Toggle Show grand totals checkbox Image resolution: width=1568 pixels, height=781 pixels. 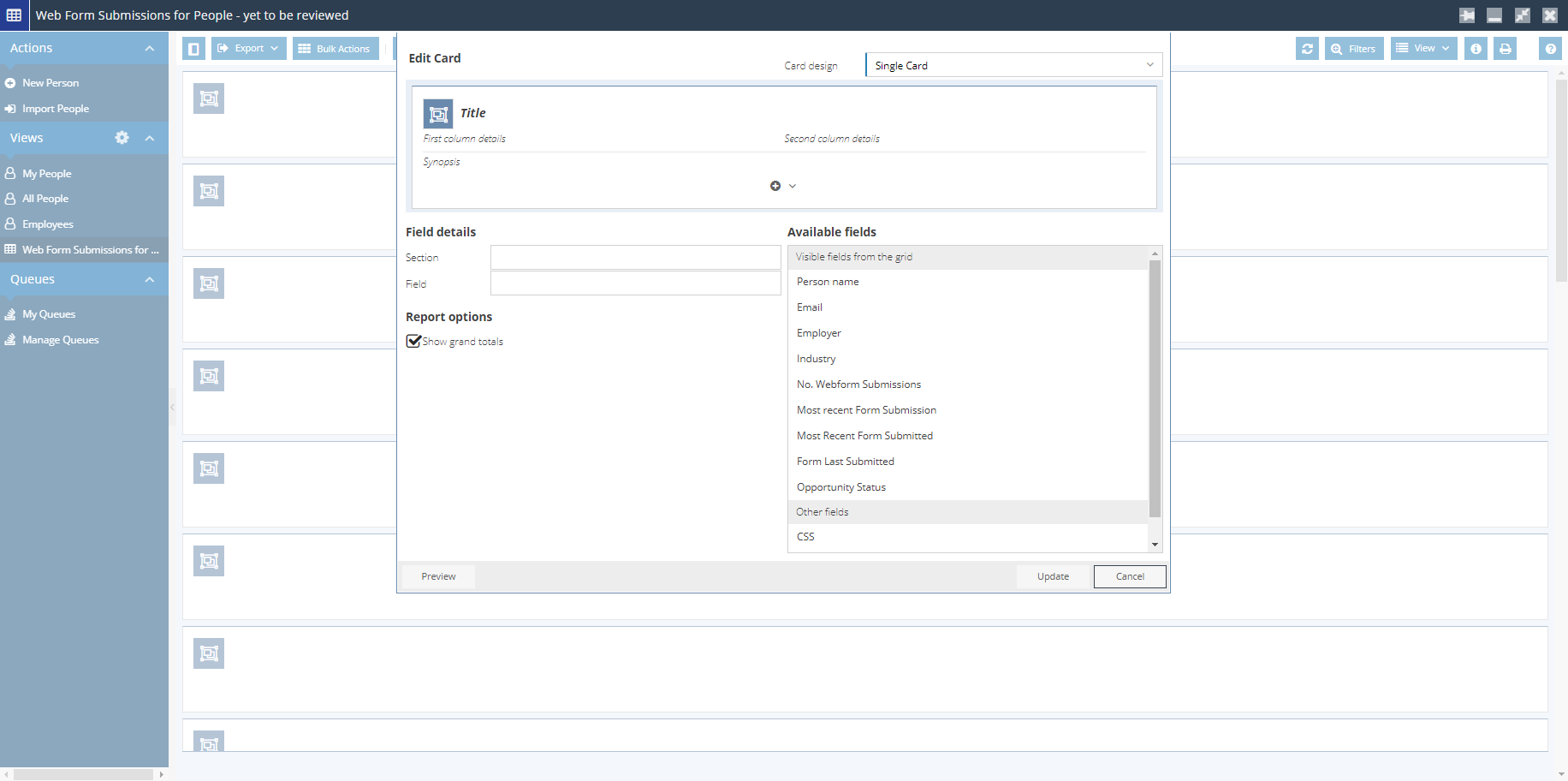(413, 341)
